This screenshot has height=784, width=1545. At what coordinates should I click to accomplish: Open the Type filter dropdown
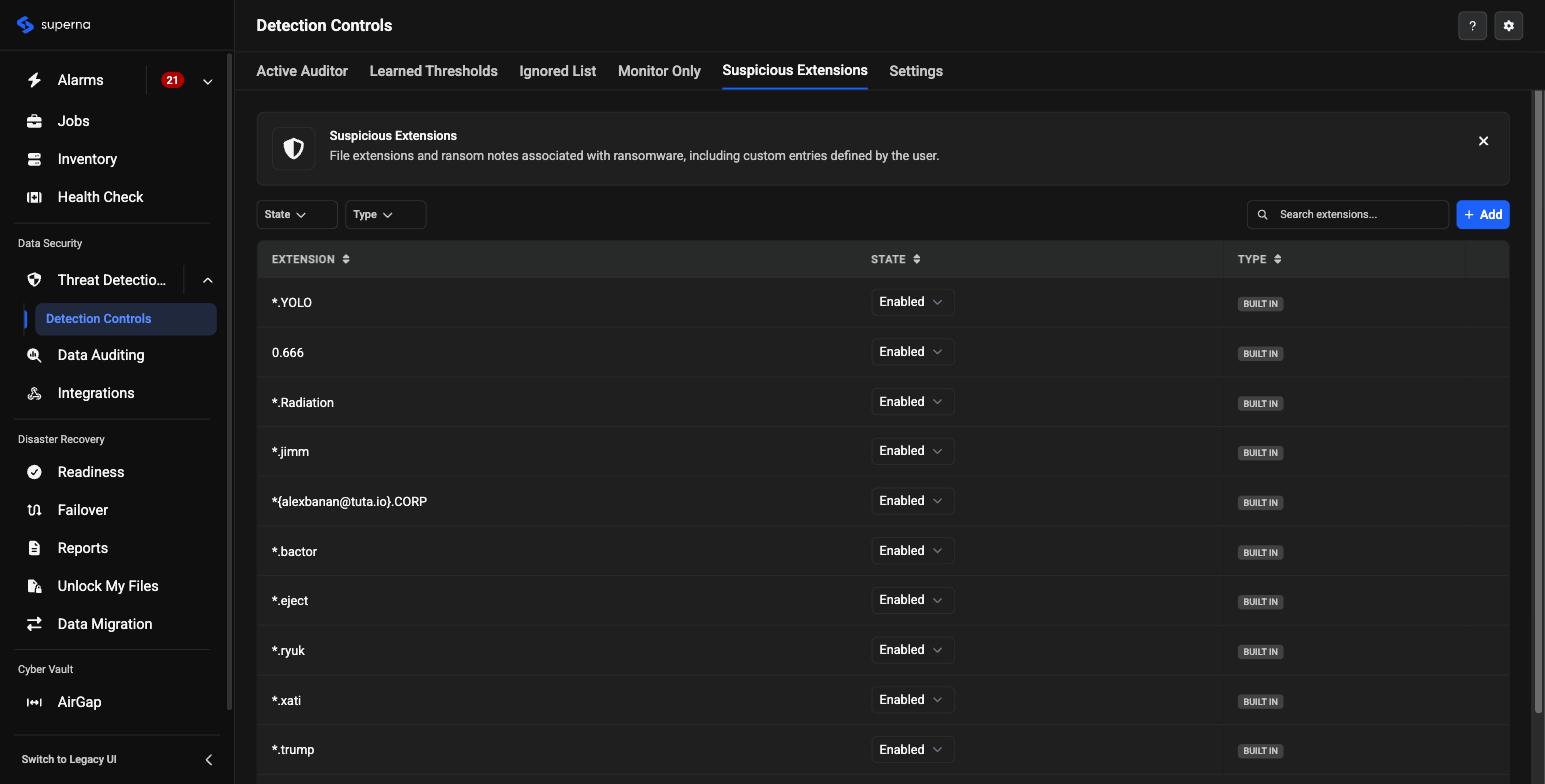[x=386, y=215]
